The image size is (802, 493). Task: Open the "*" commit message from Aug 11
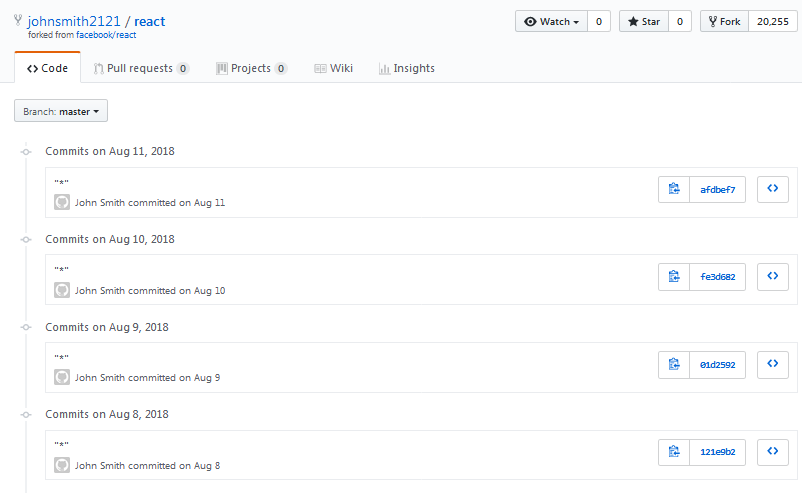(x=61, y=182)
